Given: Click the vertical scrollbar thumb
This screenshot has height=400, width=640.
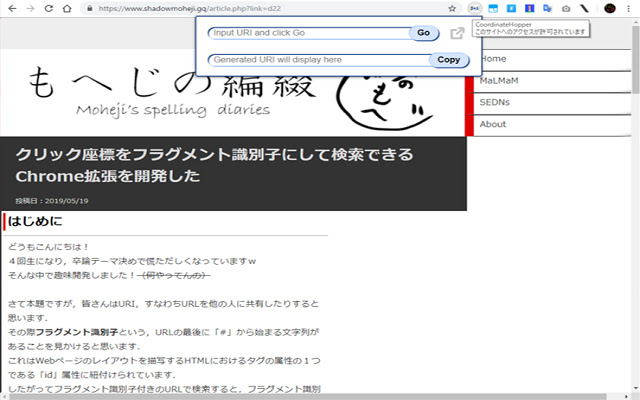Looking at the screenshot, I should coord(636,60).
